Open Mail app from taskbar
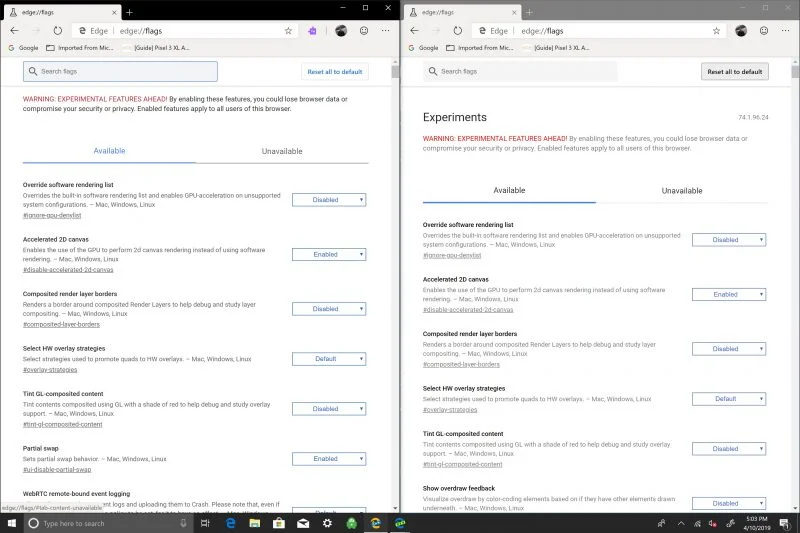This screenshot has height=533, width=800. click(303, 523)
